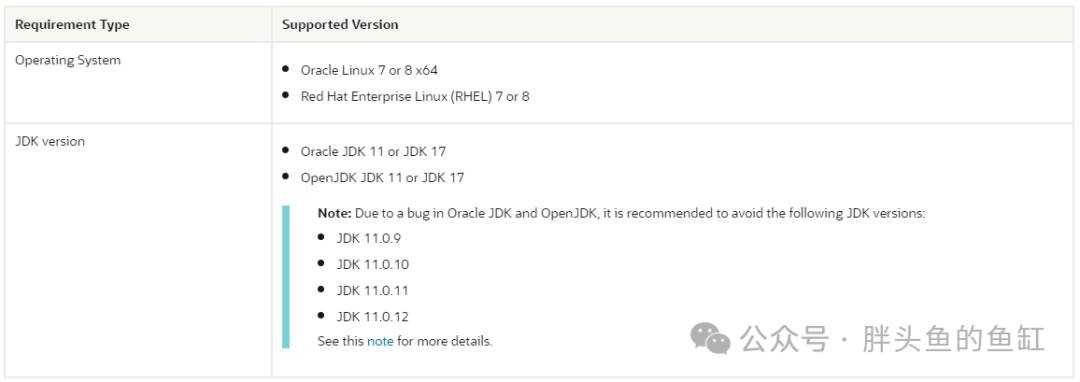
Task: Click the teal note bar beside the note
Action: (x=286, y=277)
